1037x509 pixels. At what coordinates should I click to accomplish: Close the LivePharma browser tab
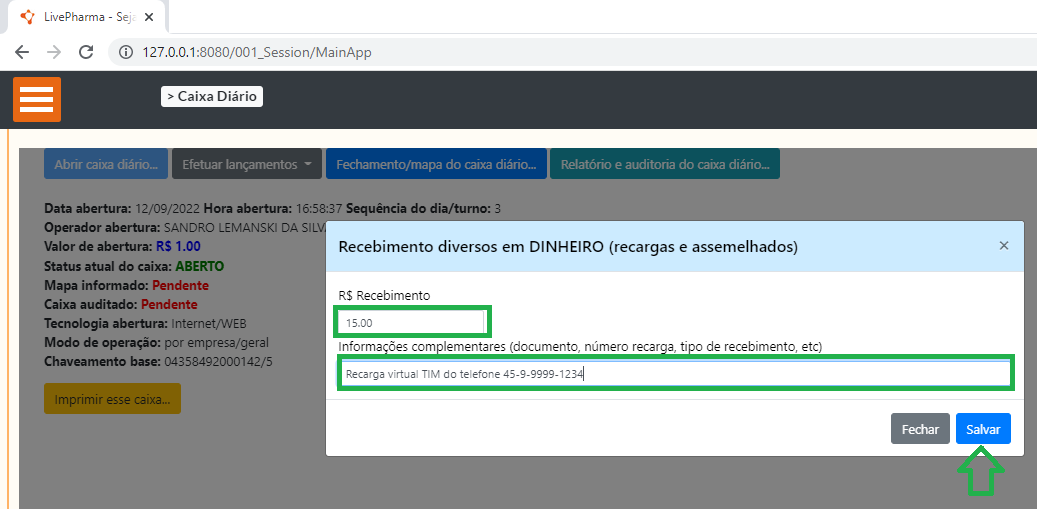click(x=149, y=17)
